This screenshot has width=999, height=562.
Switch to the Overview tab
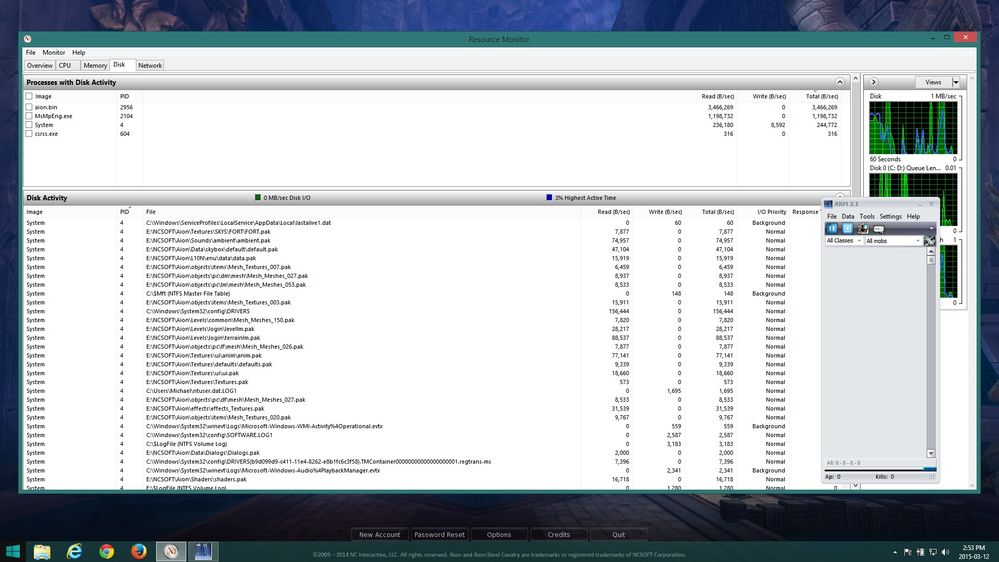[x=40, y=65]
